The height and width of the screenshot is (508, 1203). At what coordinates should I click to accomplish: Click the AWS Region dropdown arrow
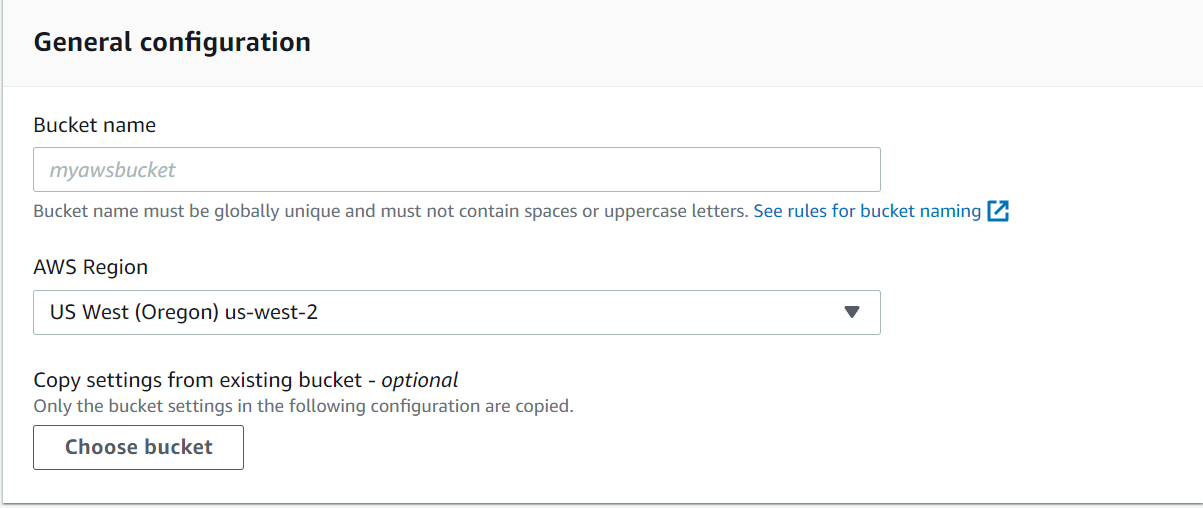tap(852, 312)
